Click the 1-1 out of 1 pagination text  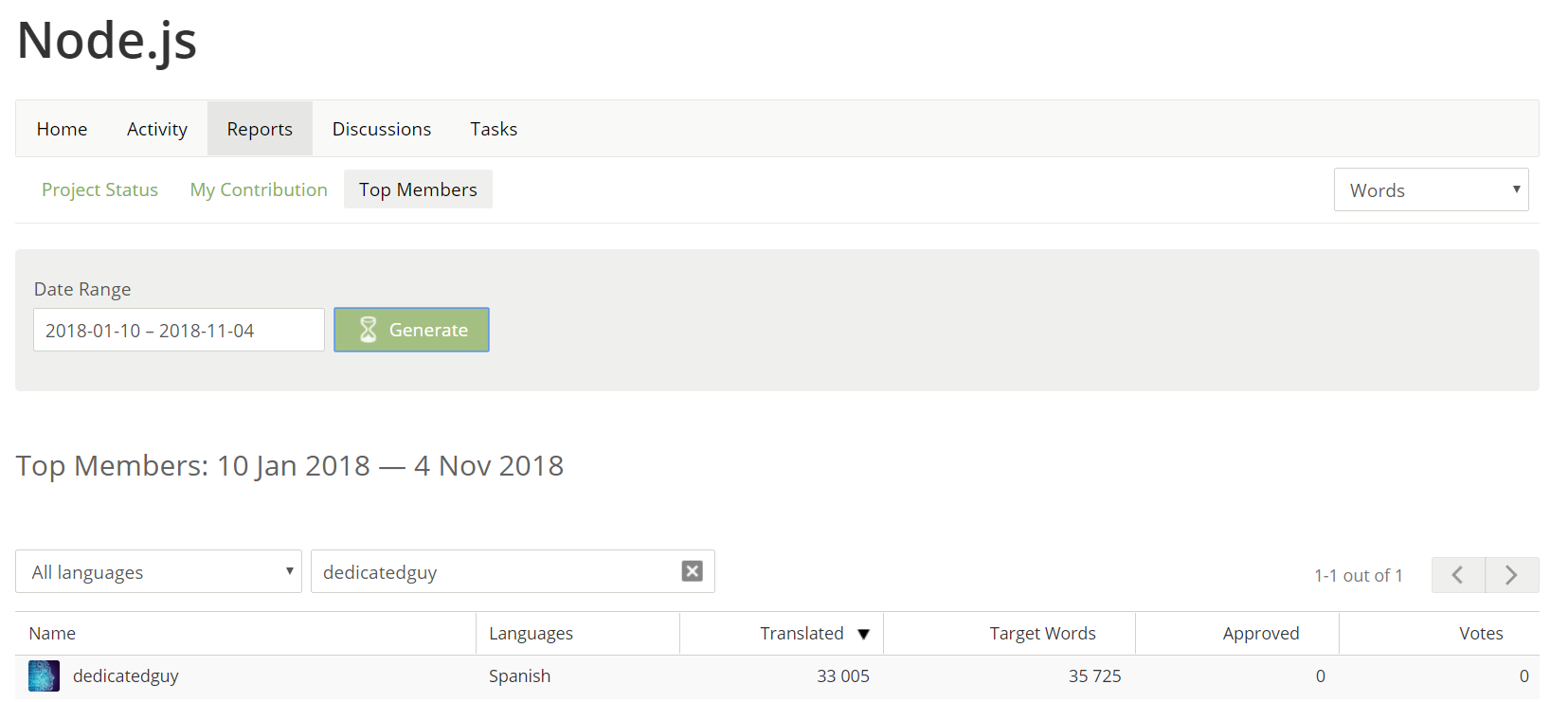click(1358, 575)
